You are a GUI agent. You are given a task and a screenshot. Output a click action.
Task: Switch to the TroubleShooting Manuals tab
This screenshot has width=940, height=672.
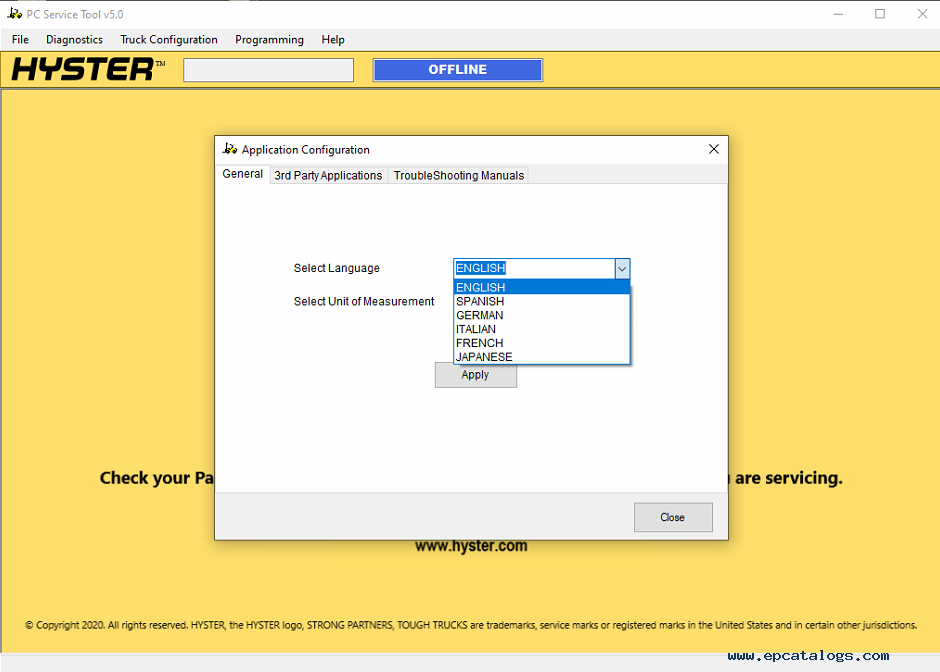[458, 175]
